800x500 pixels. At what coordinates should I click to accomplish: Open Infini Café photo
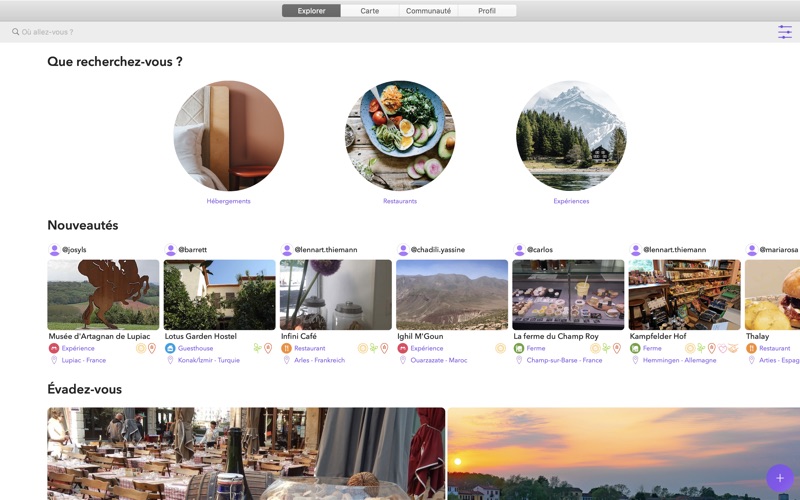[336, 294]
